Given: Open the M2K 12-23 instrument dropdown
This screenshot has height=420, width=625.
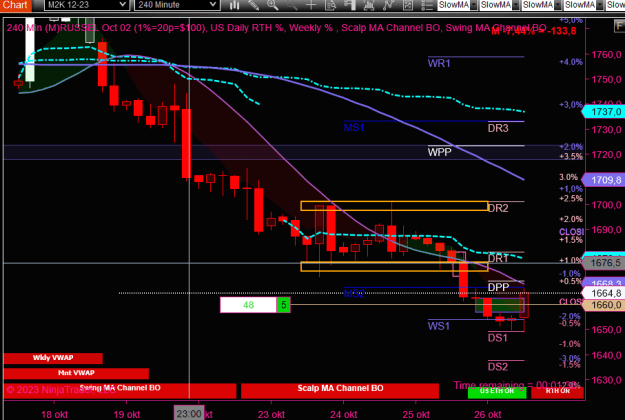Looking at the screenshot, I should 86,5.
